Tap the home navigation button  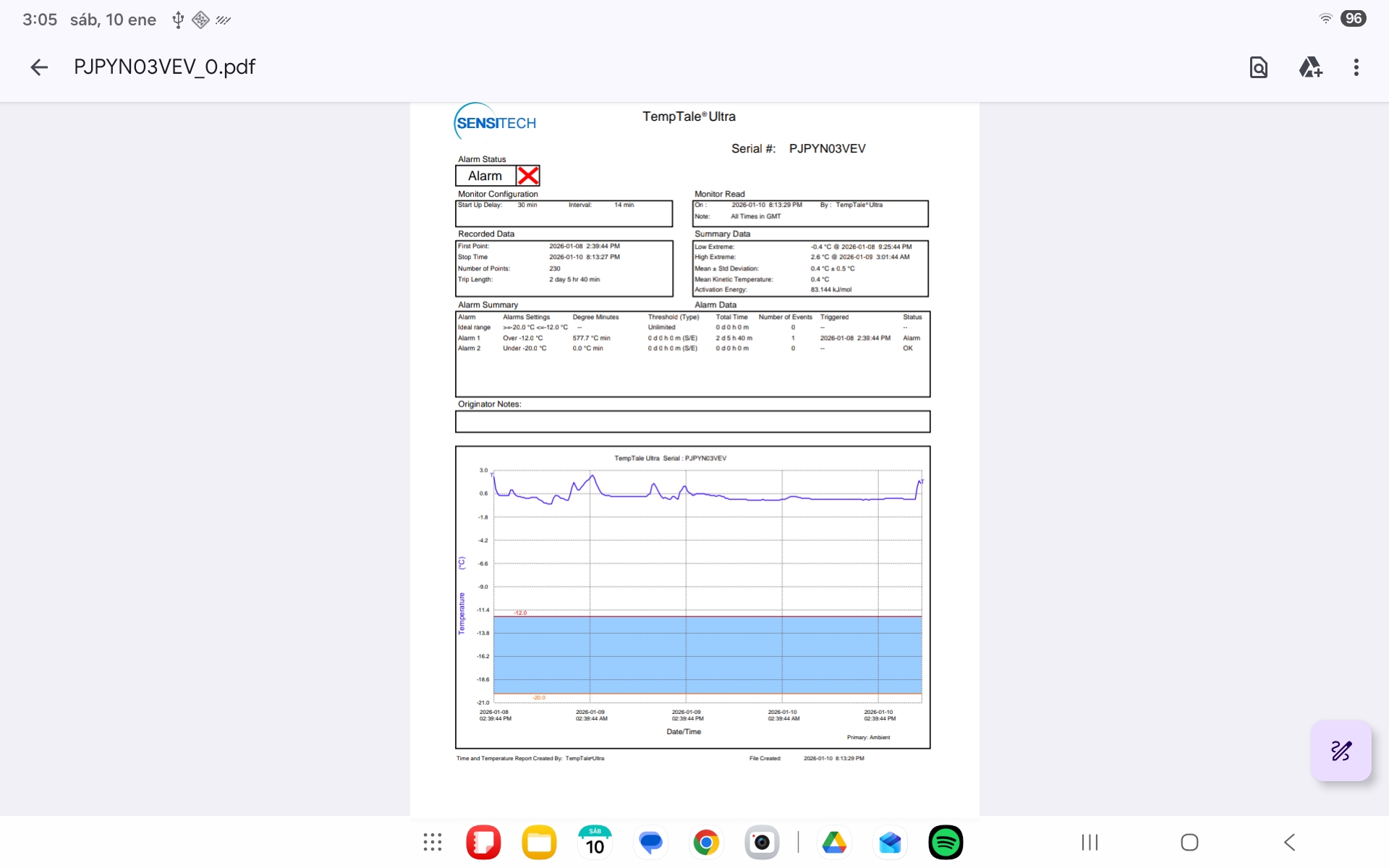1189,842
